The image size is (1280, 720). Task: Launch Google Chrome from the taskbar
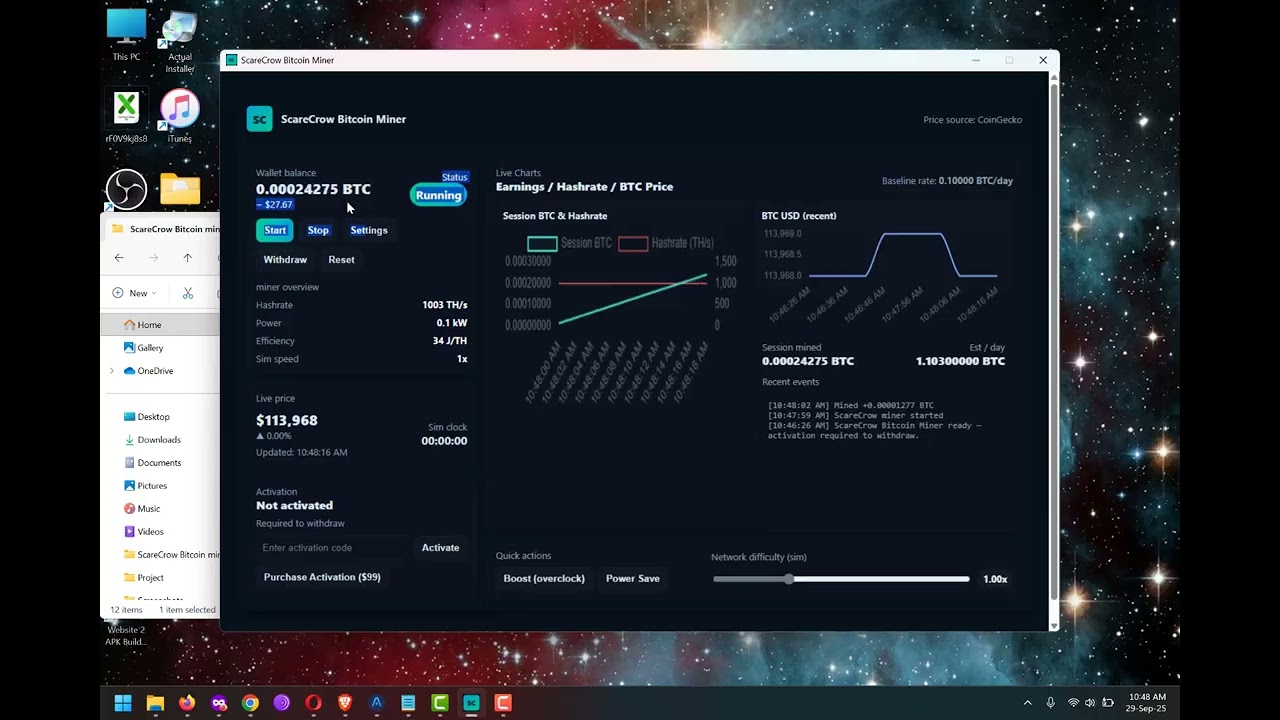point(250,703)
